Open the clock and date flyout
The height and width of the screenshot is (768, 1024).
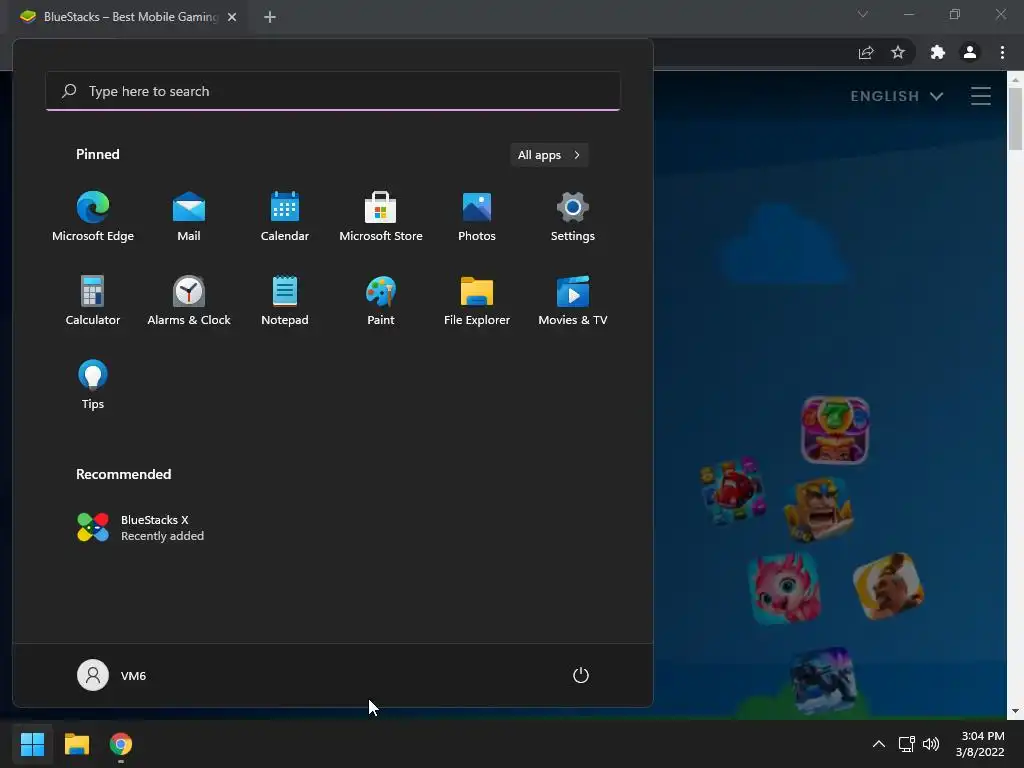click(980, 744)
